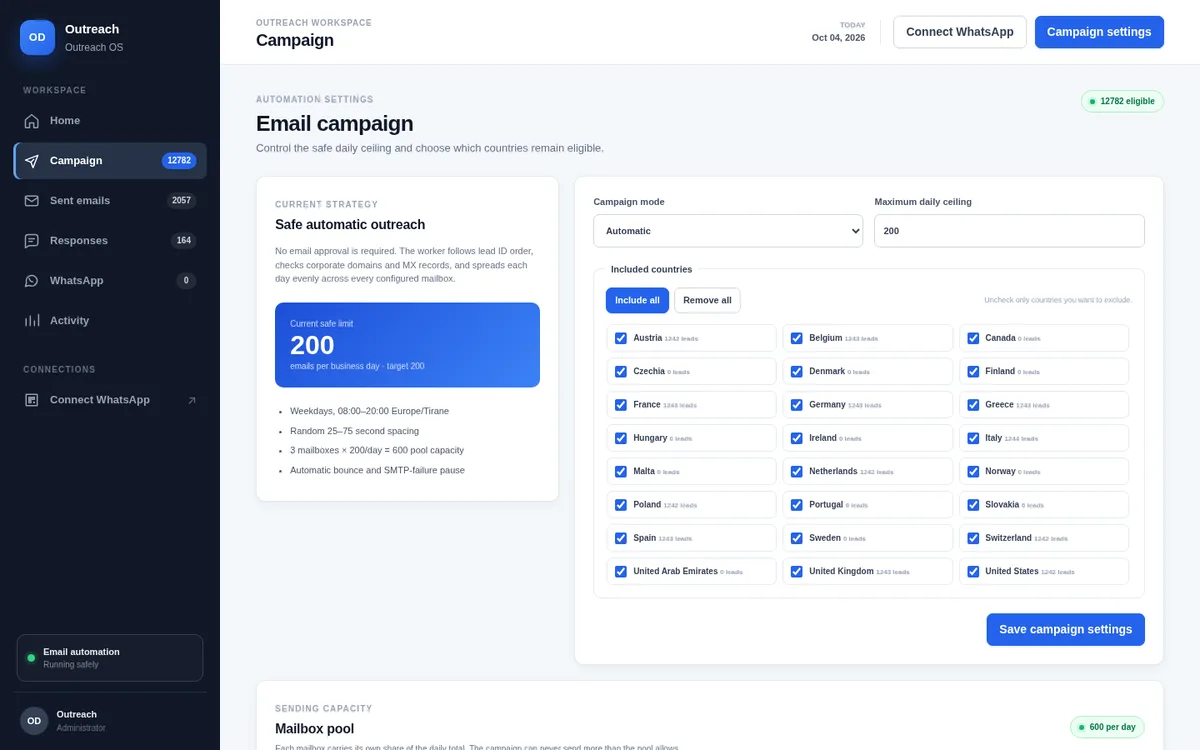Click the Include all button
Viewport: 1200px width, 750px height.
[637, 300]
